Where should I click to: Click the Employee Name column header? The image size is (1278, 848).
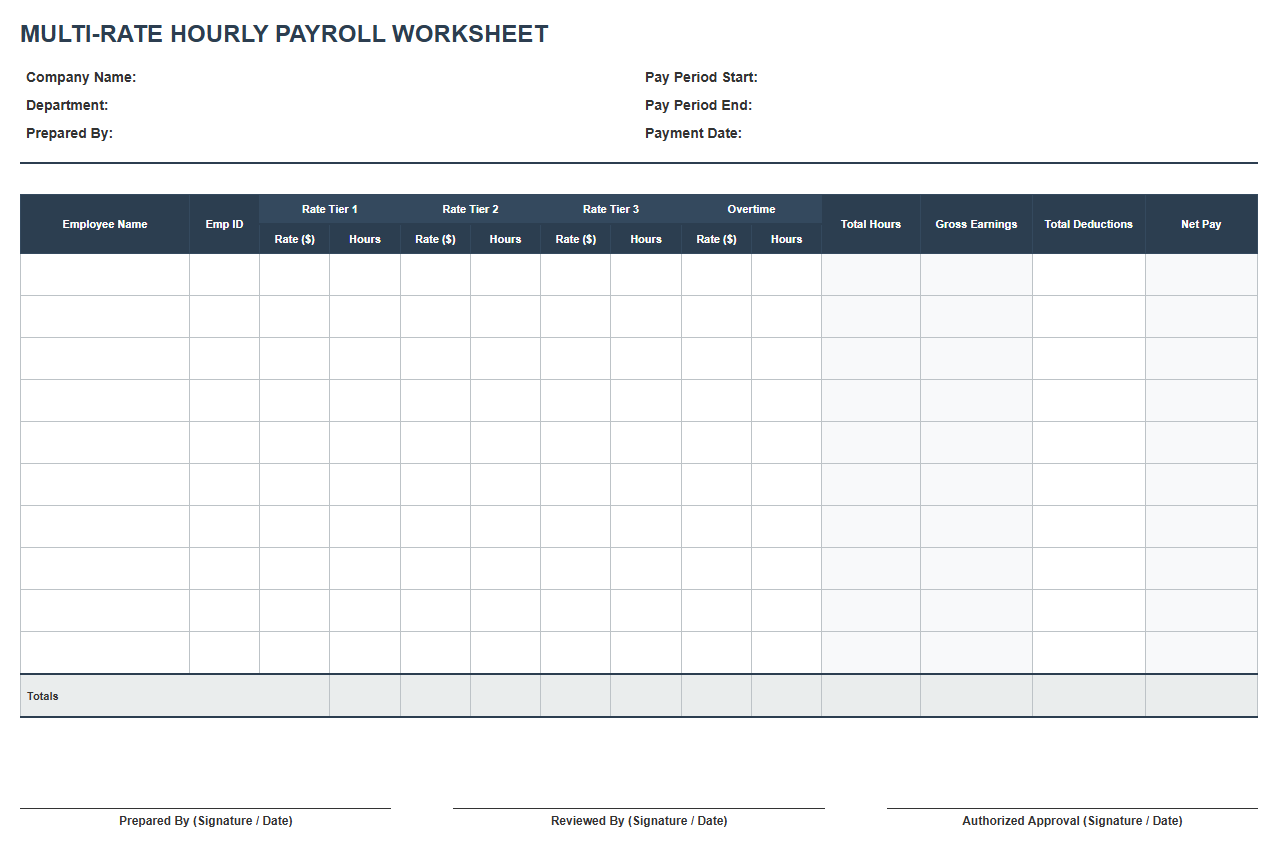pyautogui.click(x=105, y=224)
